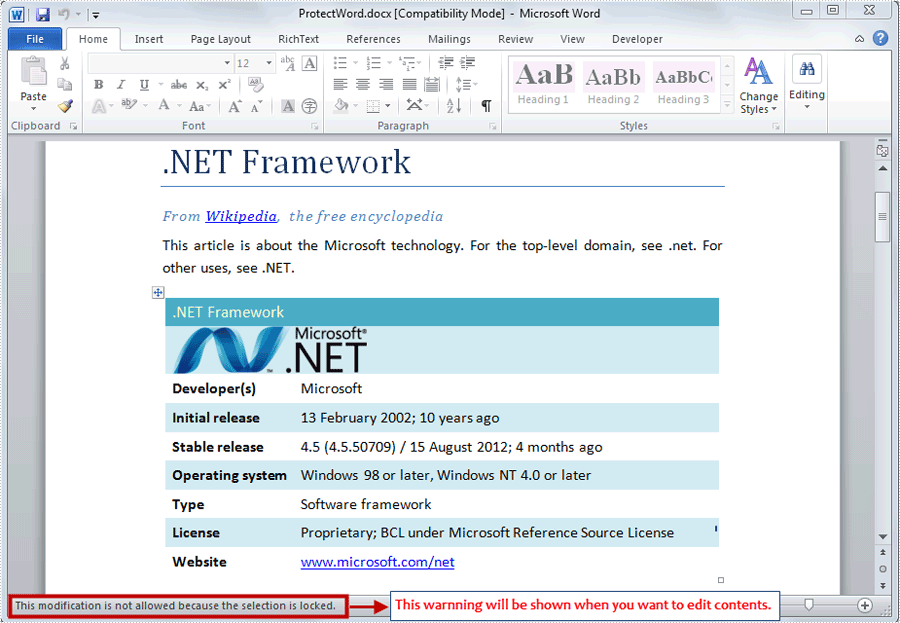This screenshot has height=623, width=900.
Task: Toggle Align Text Left
Action: click(340, 84)
